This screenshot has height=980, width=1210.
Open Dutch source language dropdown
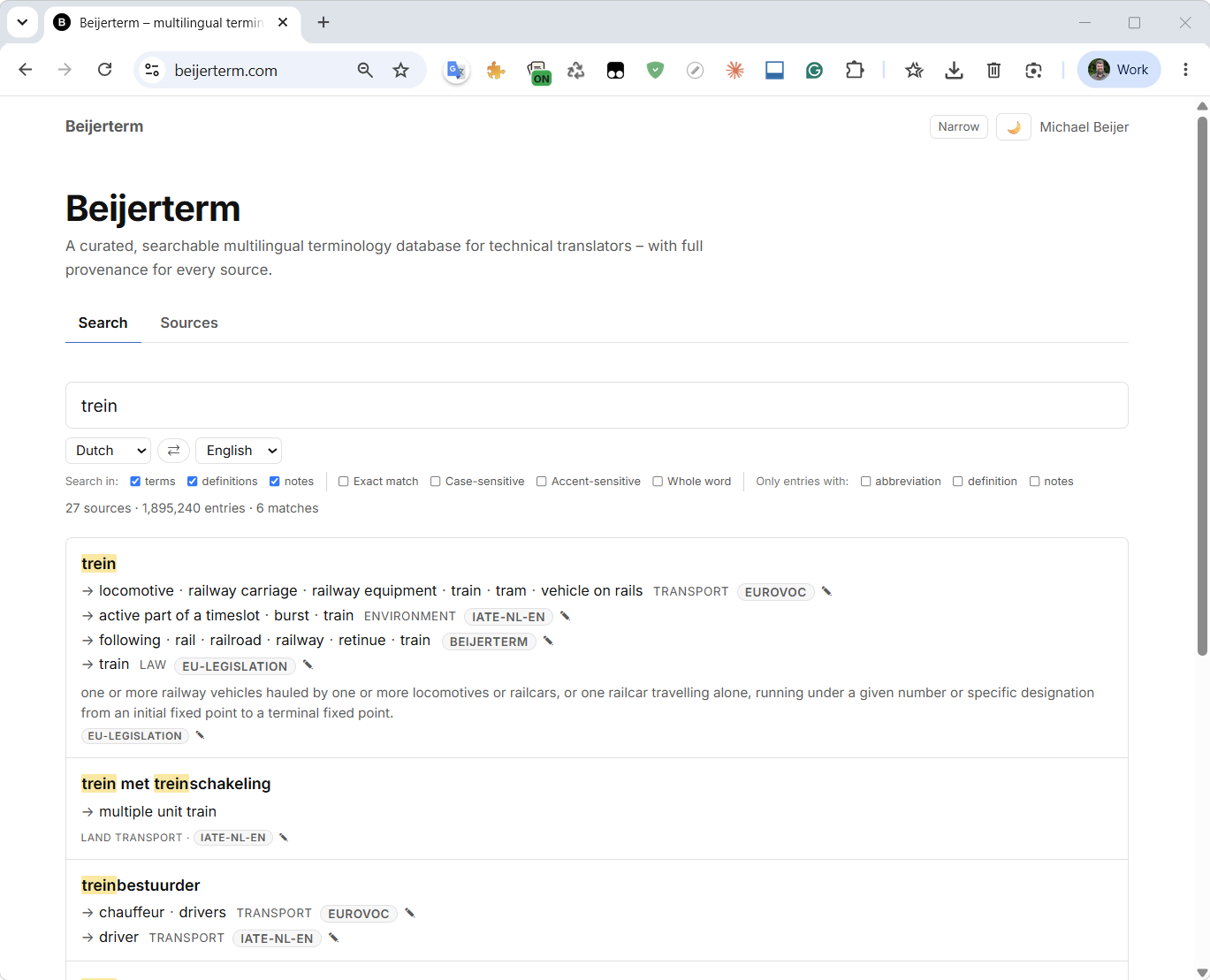coord(108,451)
